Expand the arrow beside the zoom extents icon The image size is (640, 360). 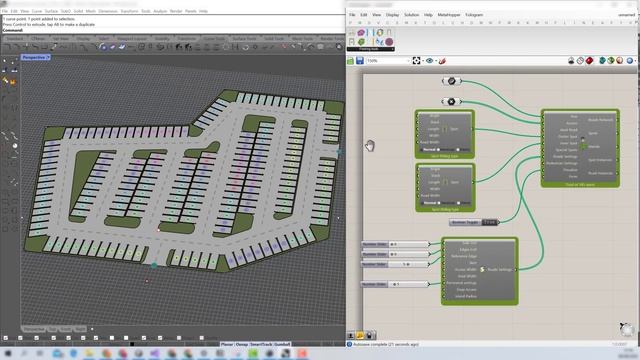click(x=422, y=61)
